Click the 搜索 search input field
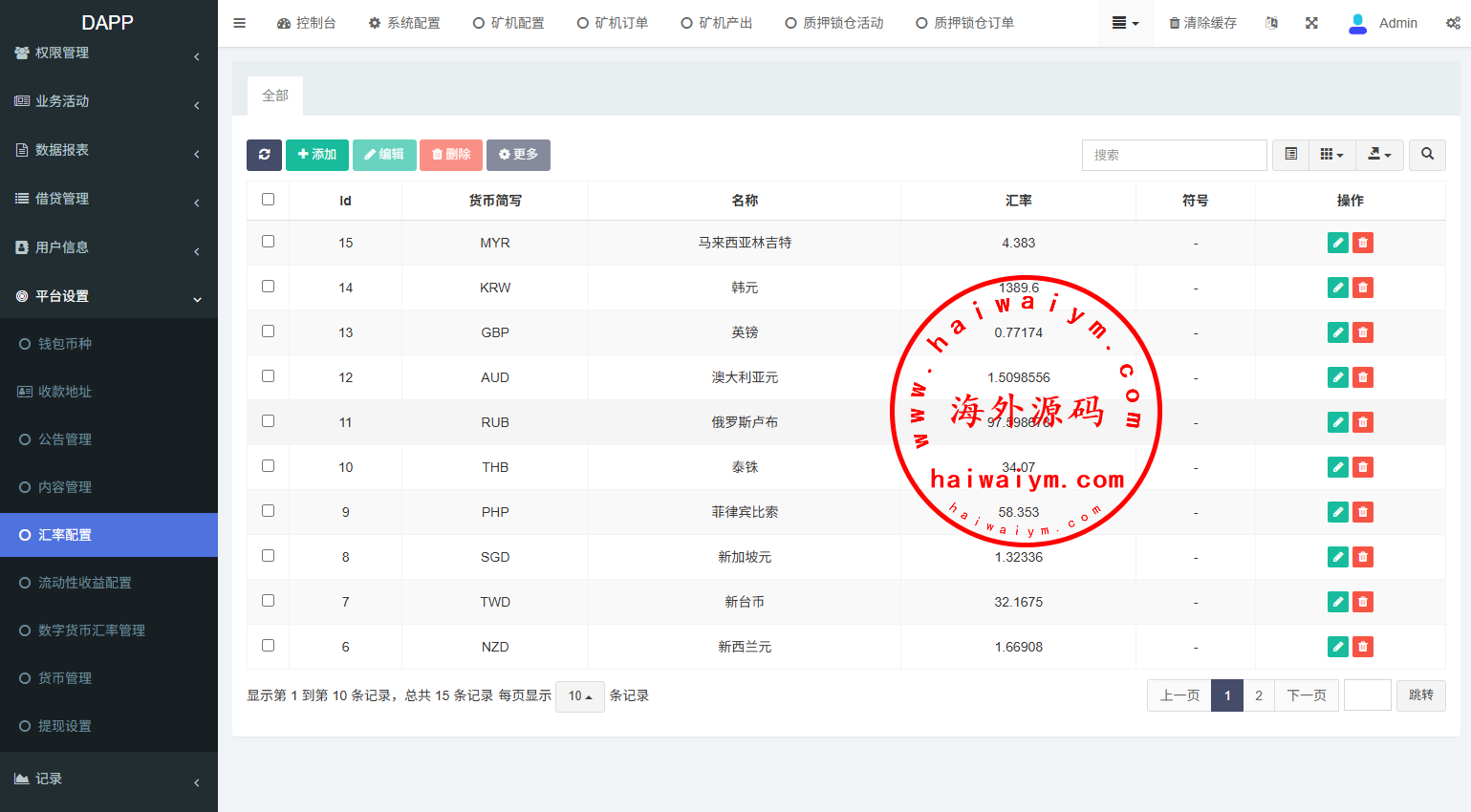1471x812 pixels. click(x=1174, y=155)
